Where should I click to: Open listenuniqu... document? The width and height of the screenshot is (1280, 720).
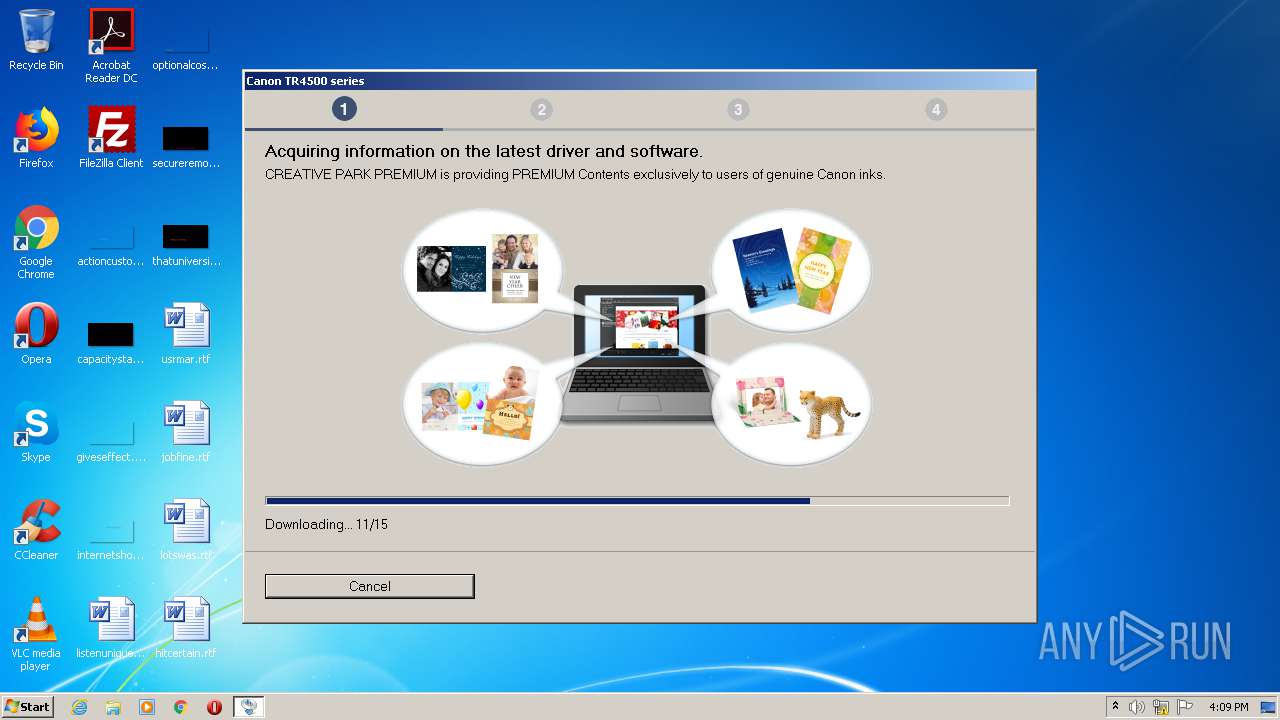tap(111, 628)
